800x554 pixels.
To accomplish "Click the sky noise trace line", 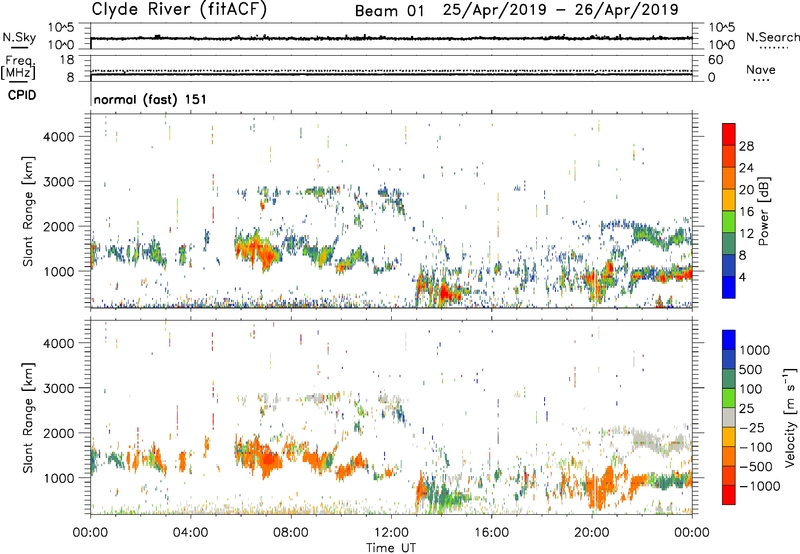I will pyautogui.click(x=391, y=38).
